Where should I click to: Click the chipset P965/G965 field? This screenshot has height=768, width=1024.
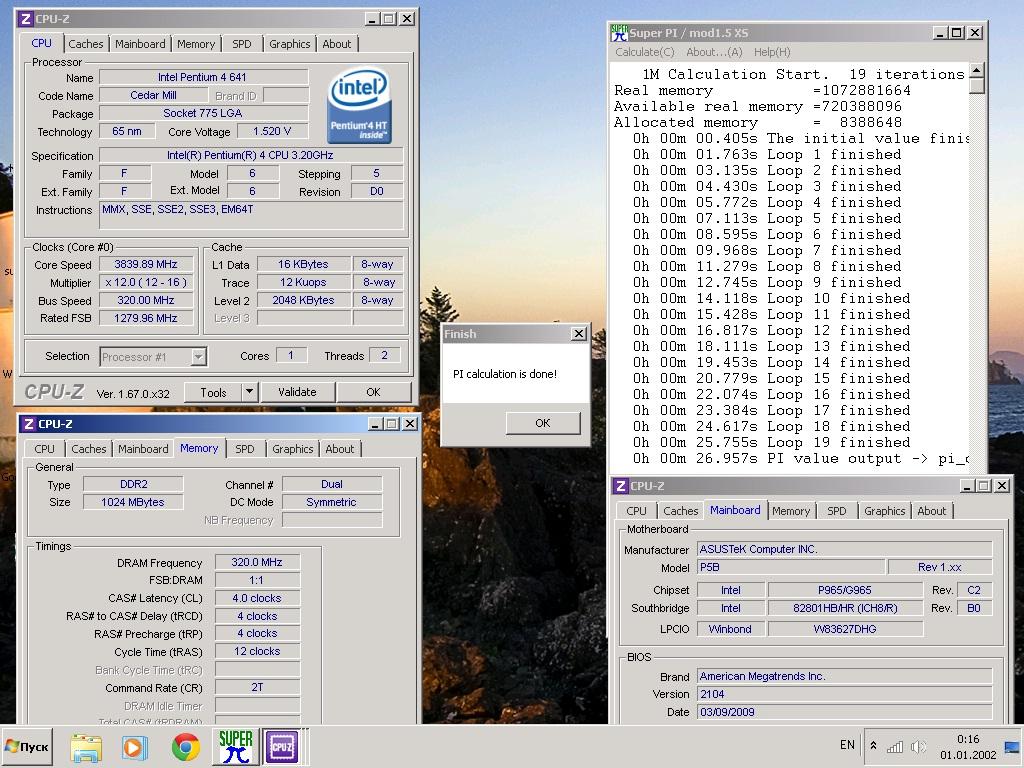(844, 590)
